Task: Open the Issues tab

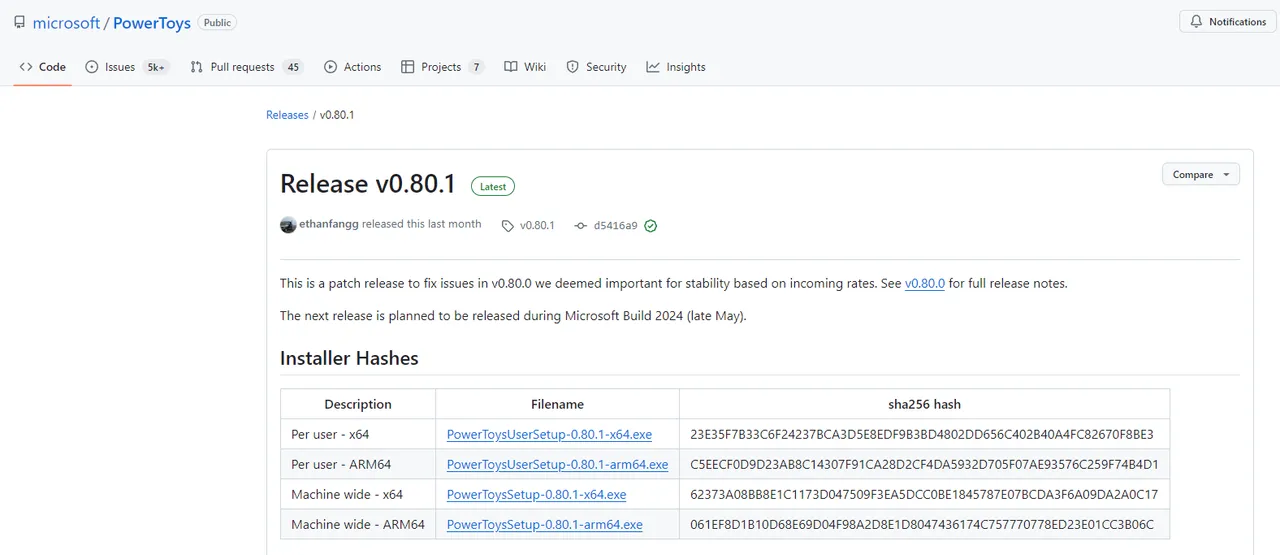Action: [x=127, y=67]
